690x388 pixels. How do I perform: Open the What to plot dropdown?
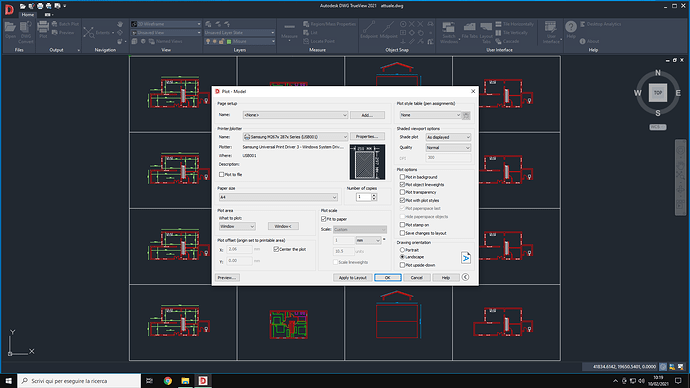pyautogui.click(x=237, y=226)
